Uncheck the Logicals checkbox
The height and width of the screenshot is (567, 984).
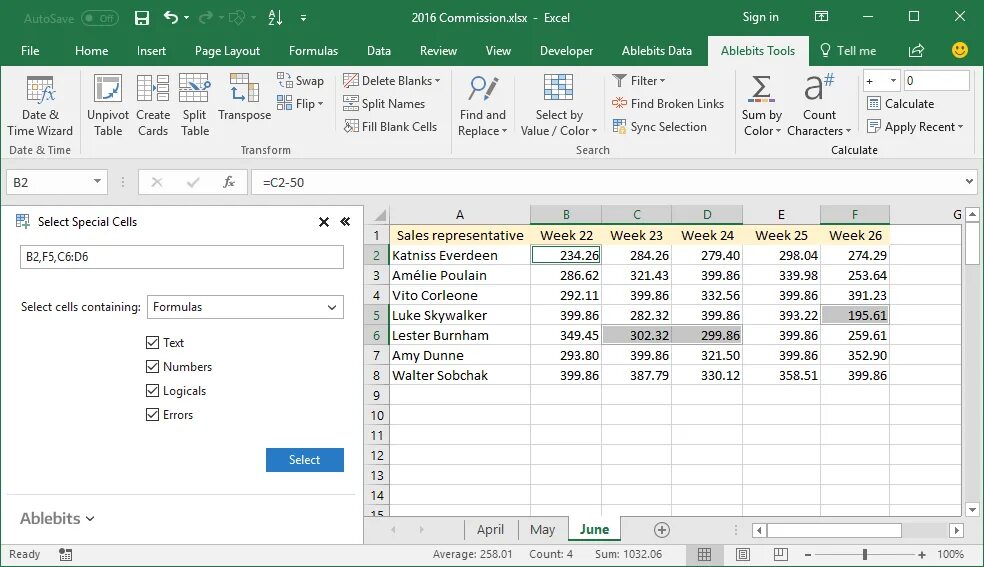pos(152,391)
